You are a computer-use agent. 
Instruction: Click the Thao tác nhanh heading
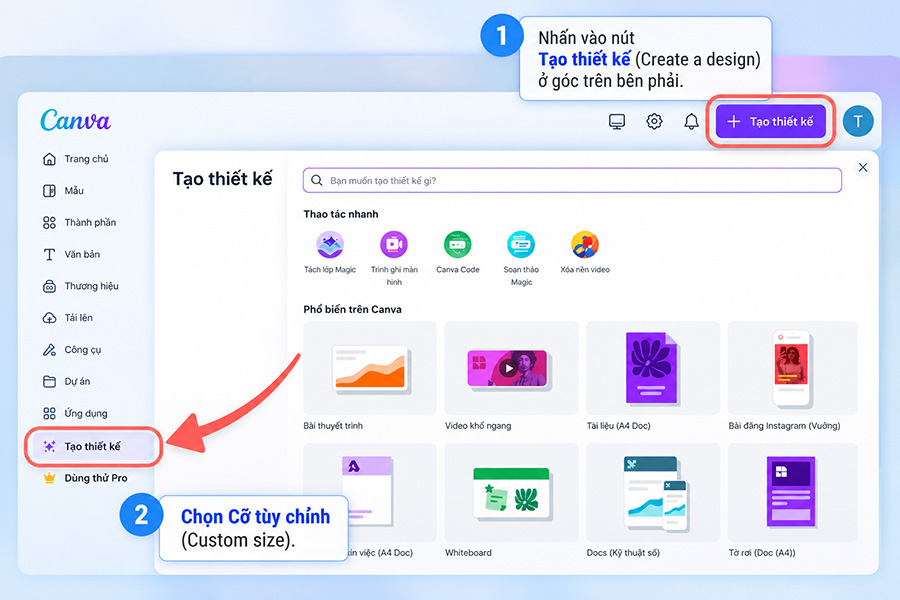(341, 214)
